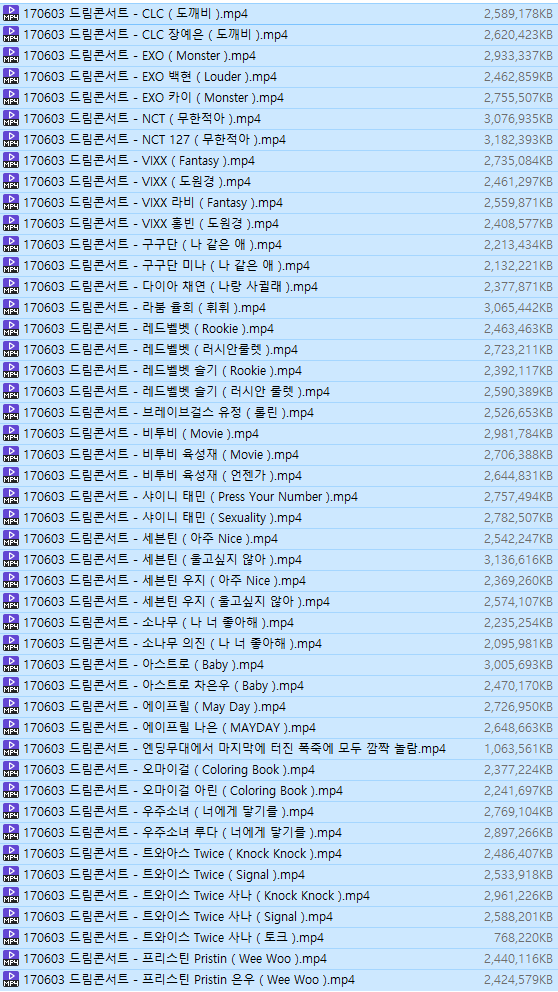558x992 pixels.
Task: Click the size value 2,132,221KB
Action: (518, 266)
